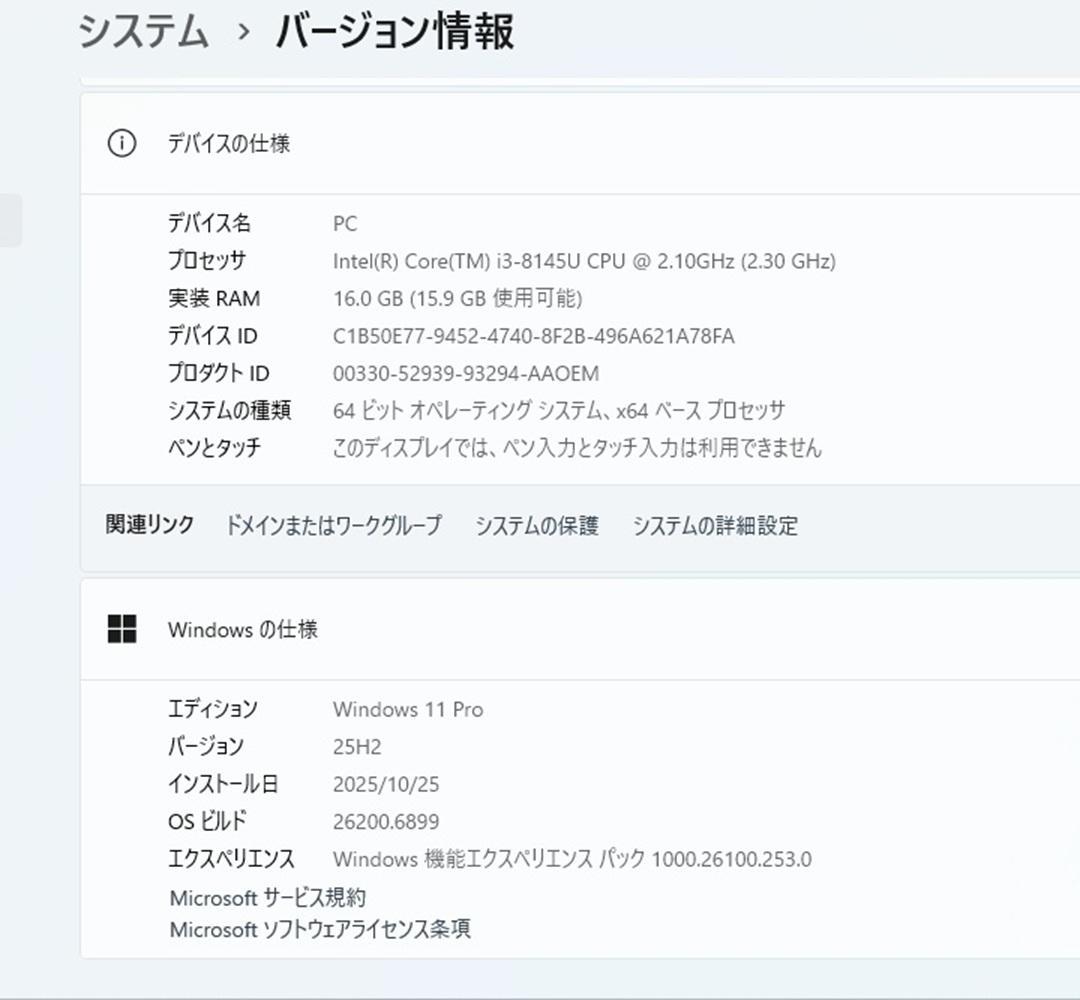Collapse the Windows の仕様 section header
Image resolution: width=1080 pixels, height=1000 pixels.
(x=580, y=630)
